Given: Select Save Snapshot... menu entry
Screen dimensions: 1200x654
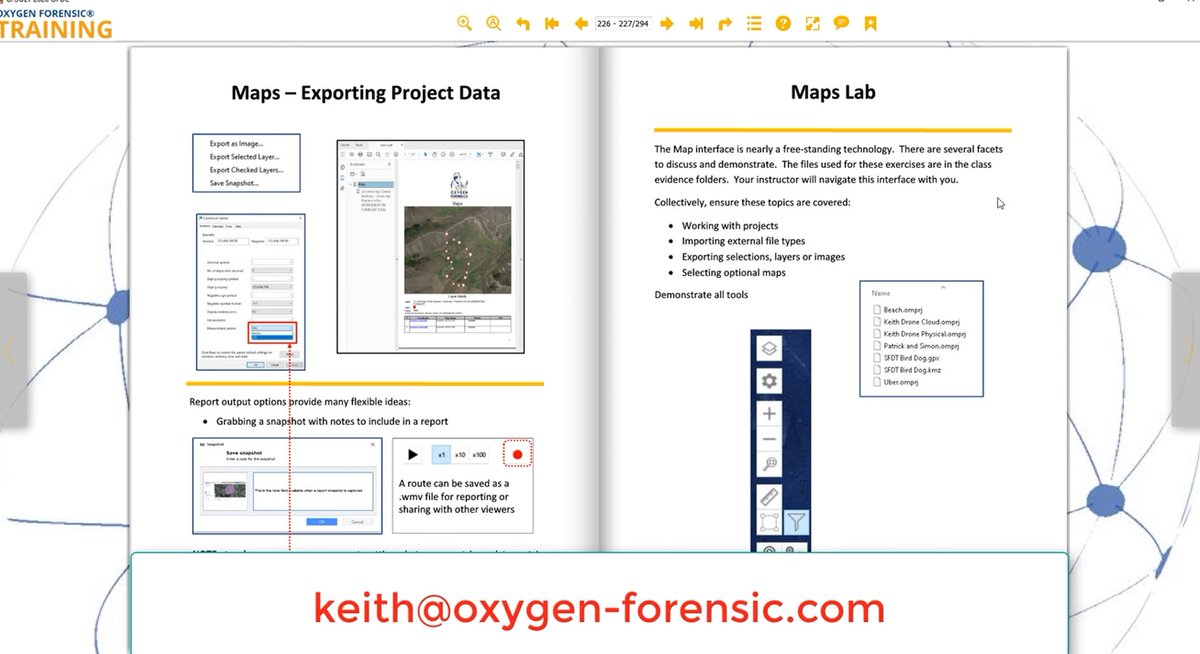Looking at the screenshot, I should pyautogui.click(x=234, y=183).
